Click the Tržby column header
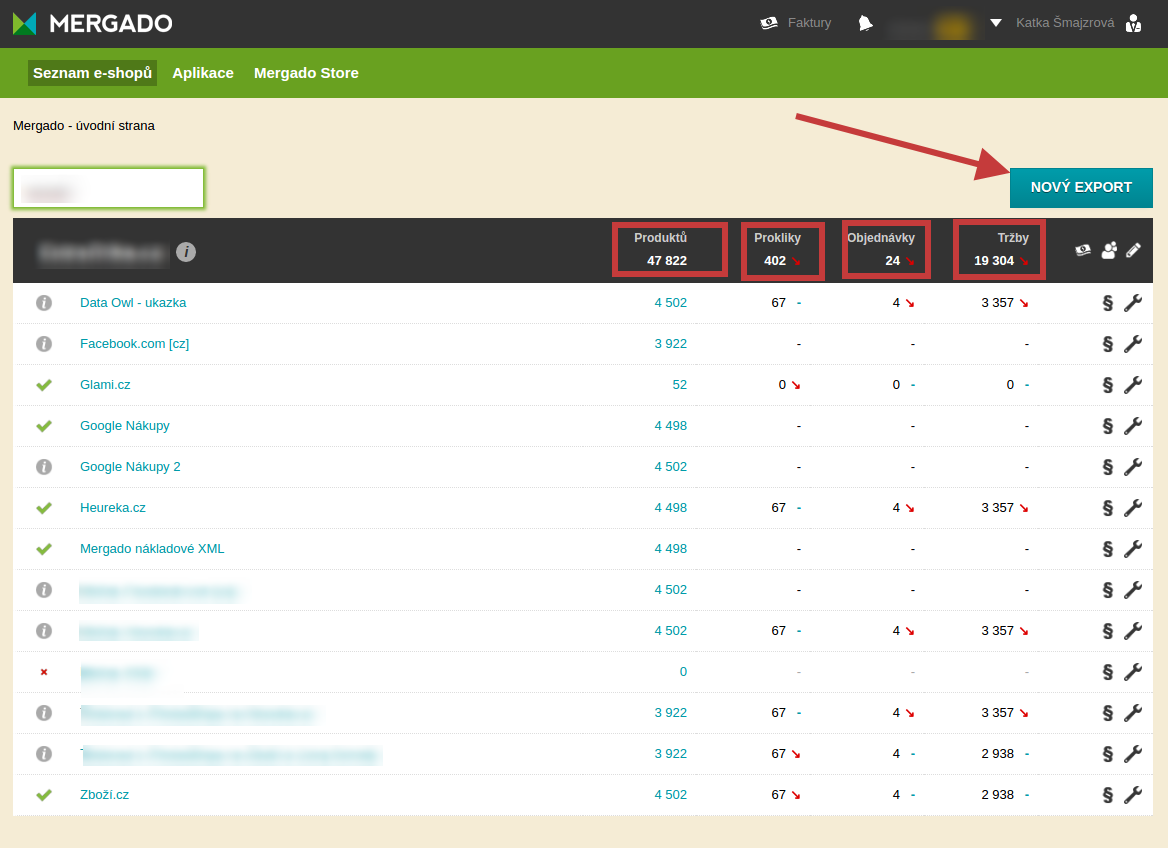This screenshot has height=848, width=1168. (x=1013, y=238)
